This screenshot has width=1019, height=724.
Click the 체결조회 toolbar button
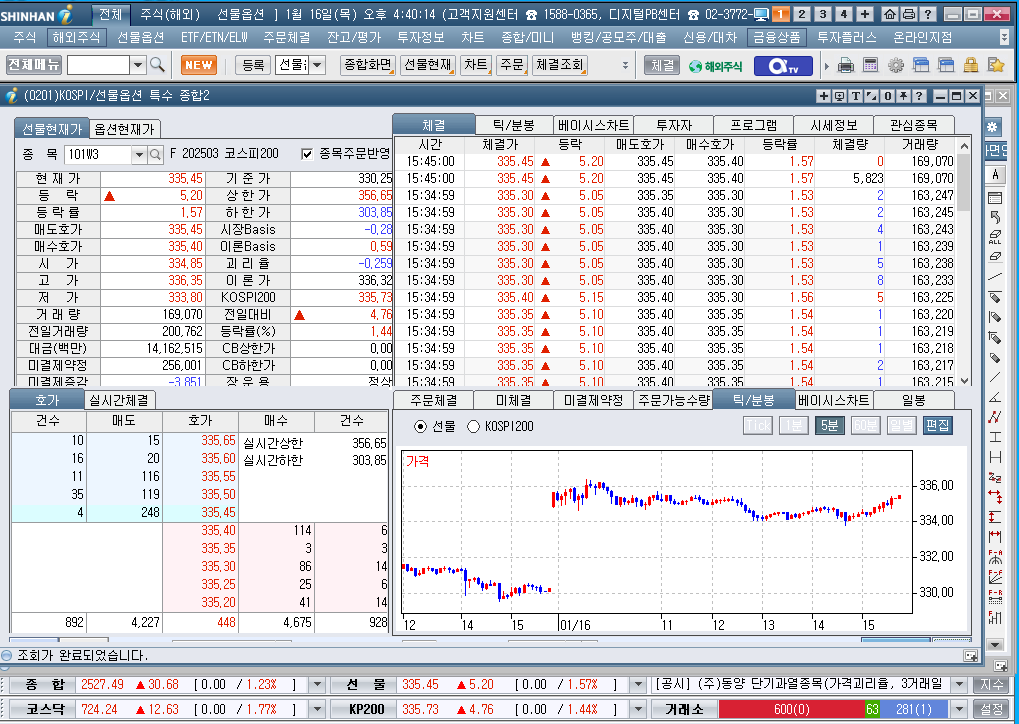point(560,65)
